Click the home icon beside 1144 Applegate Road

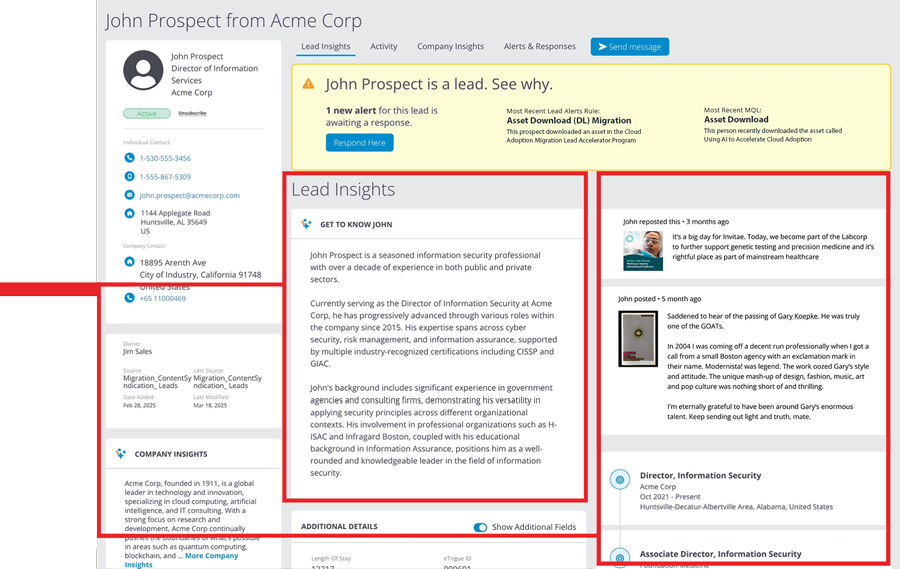click(x=129, y=213)
